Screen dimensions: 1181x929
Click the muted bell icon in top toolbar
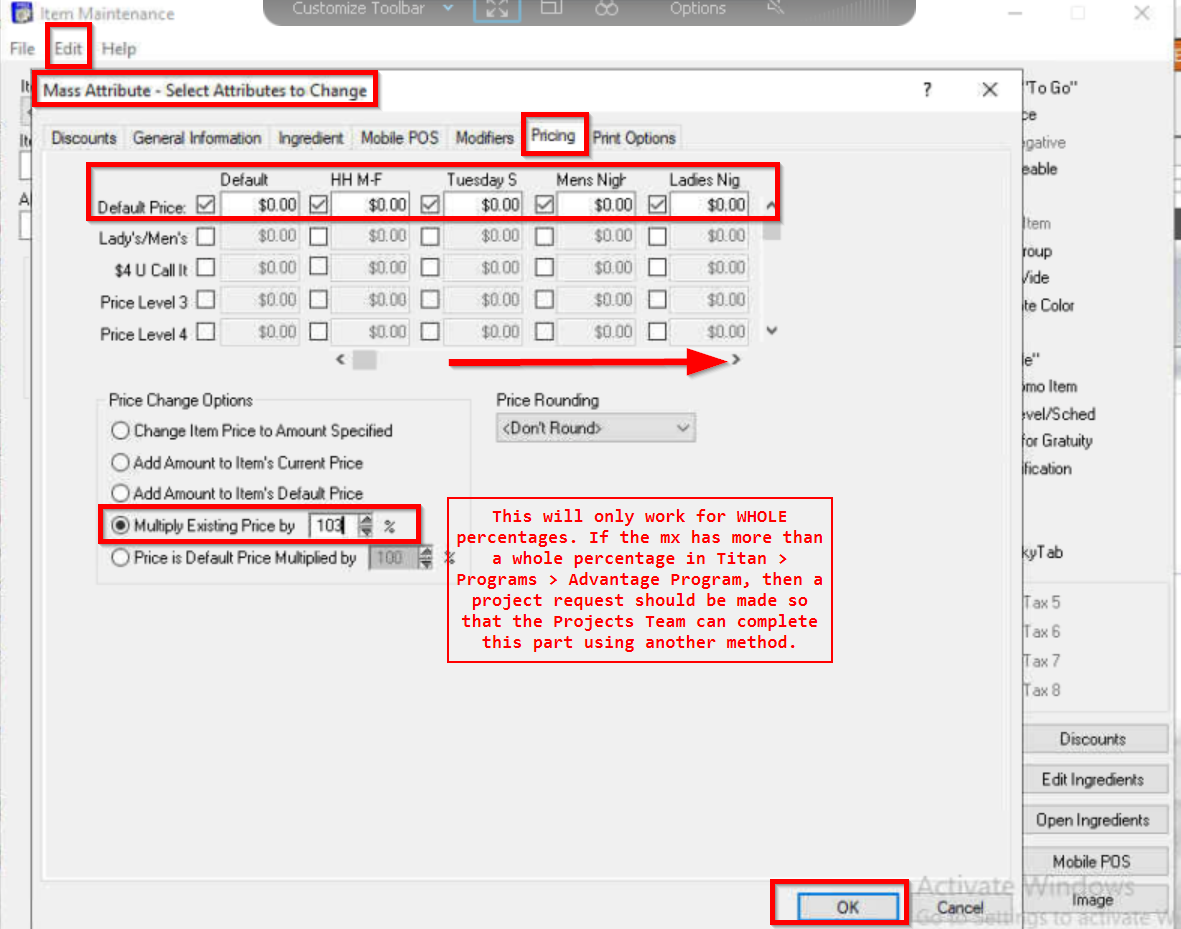(x=775, y=9)
